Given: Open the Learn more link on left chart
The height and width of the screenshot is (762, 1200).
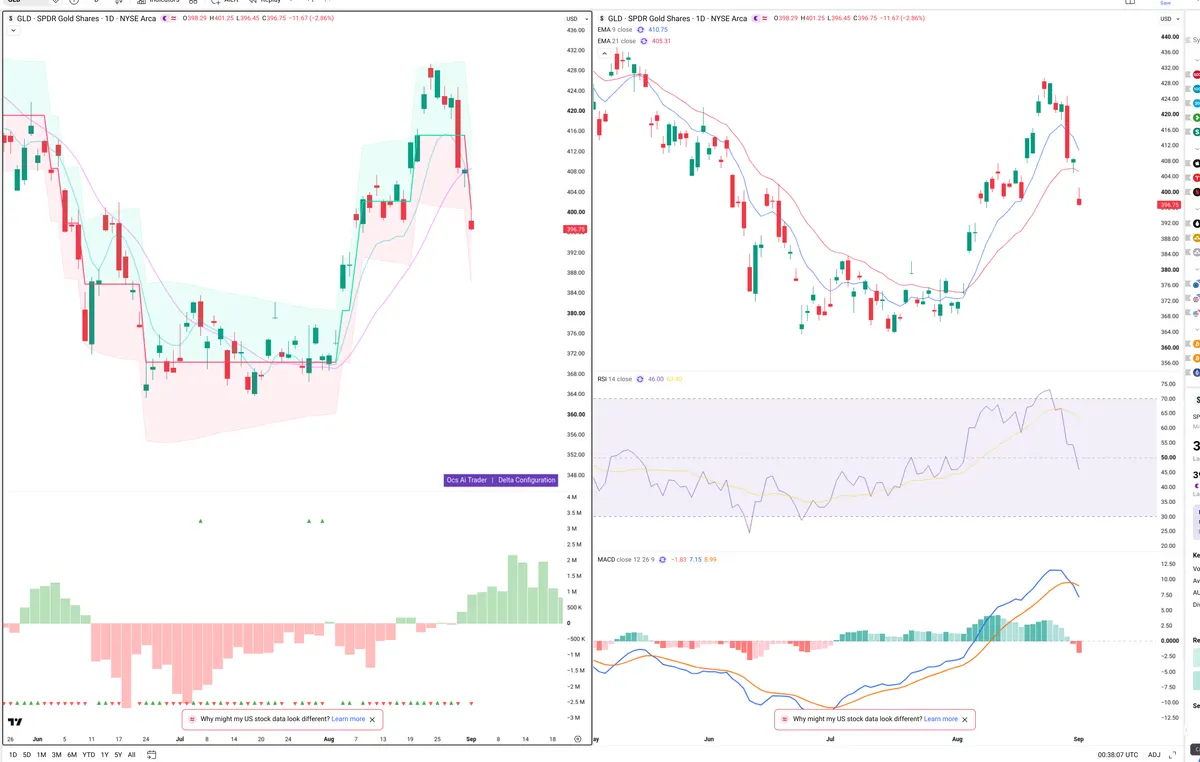Looking at the screenshot, I should (348, 719).
